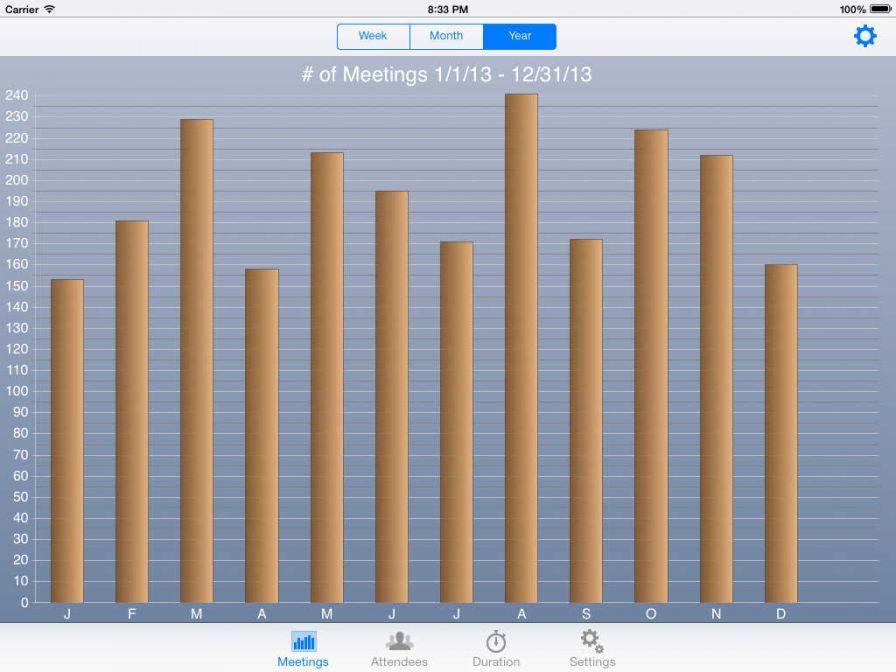The width and height of the screenshot is (896, 672).
Task: Tap the 240 label on the y-axis
Action: (x=17, y=96)
